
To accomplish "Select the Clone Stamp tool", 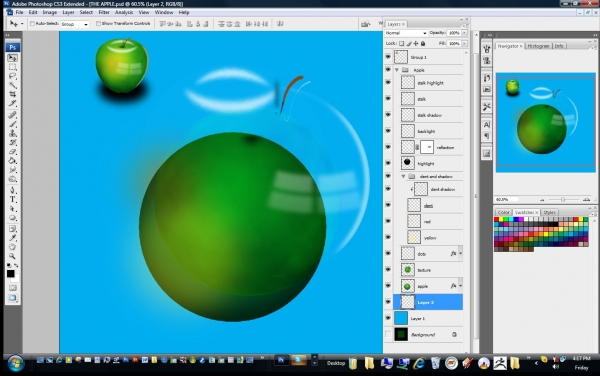I will pos(13,133).
